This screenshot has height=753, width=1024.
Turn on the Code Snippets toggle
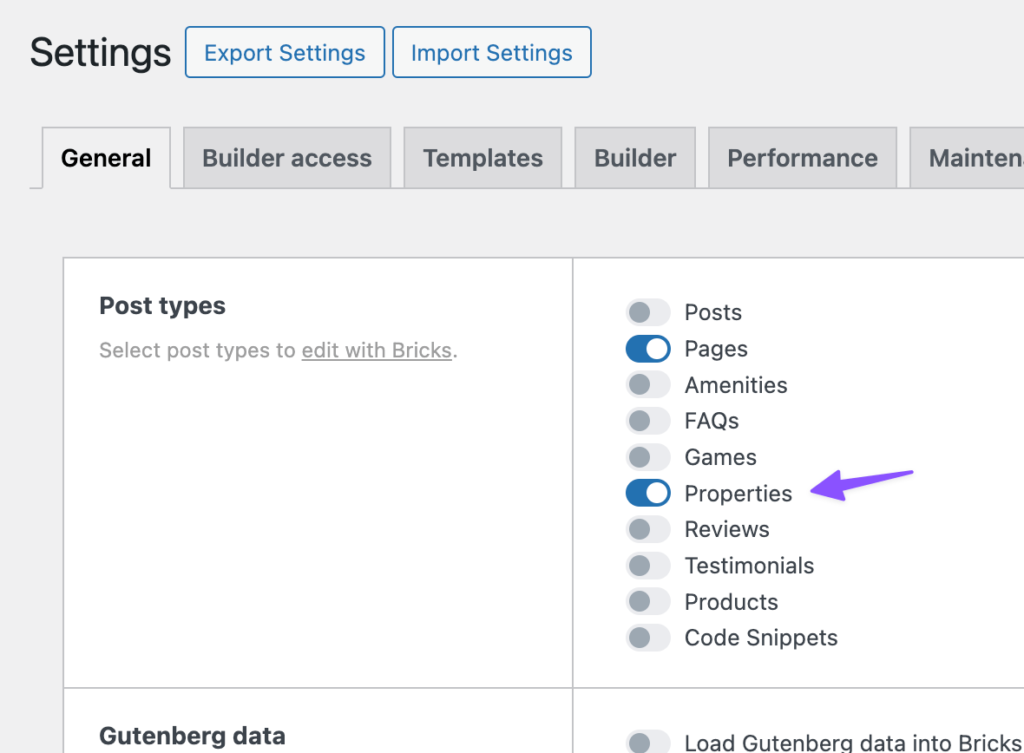(648, 637)
